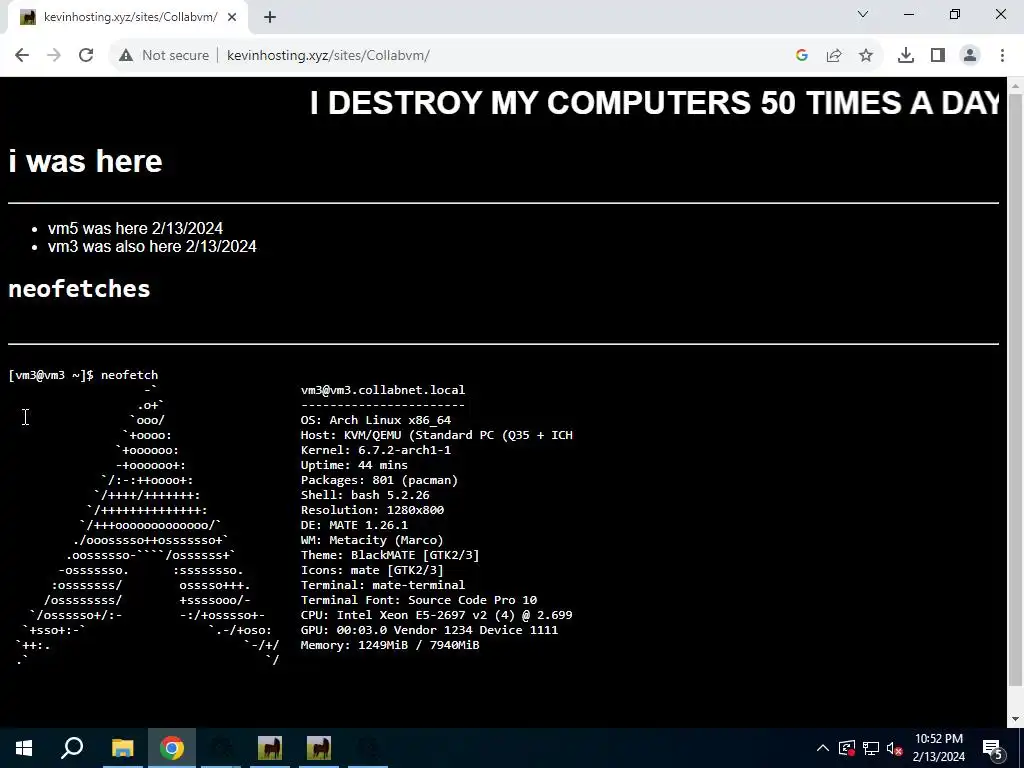Click the vertical scrollbar thumb

(1016, 391)
